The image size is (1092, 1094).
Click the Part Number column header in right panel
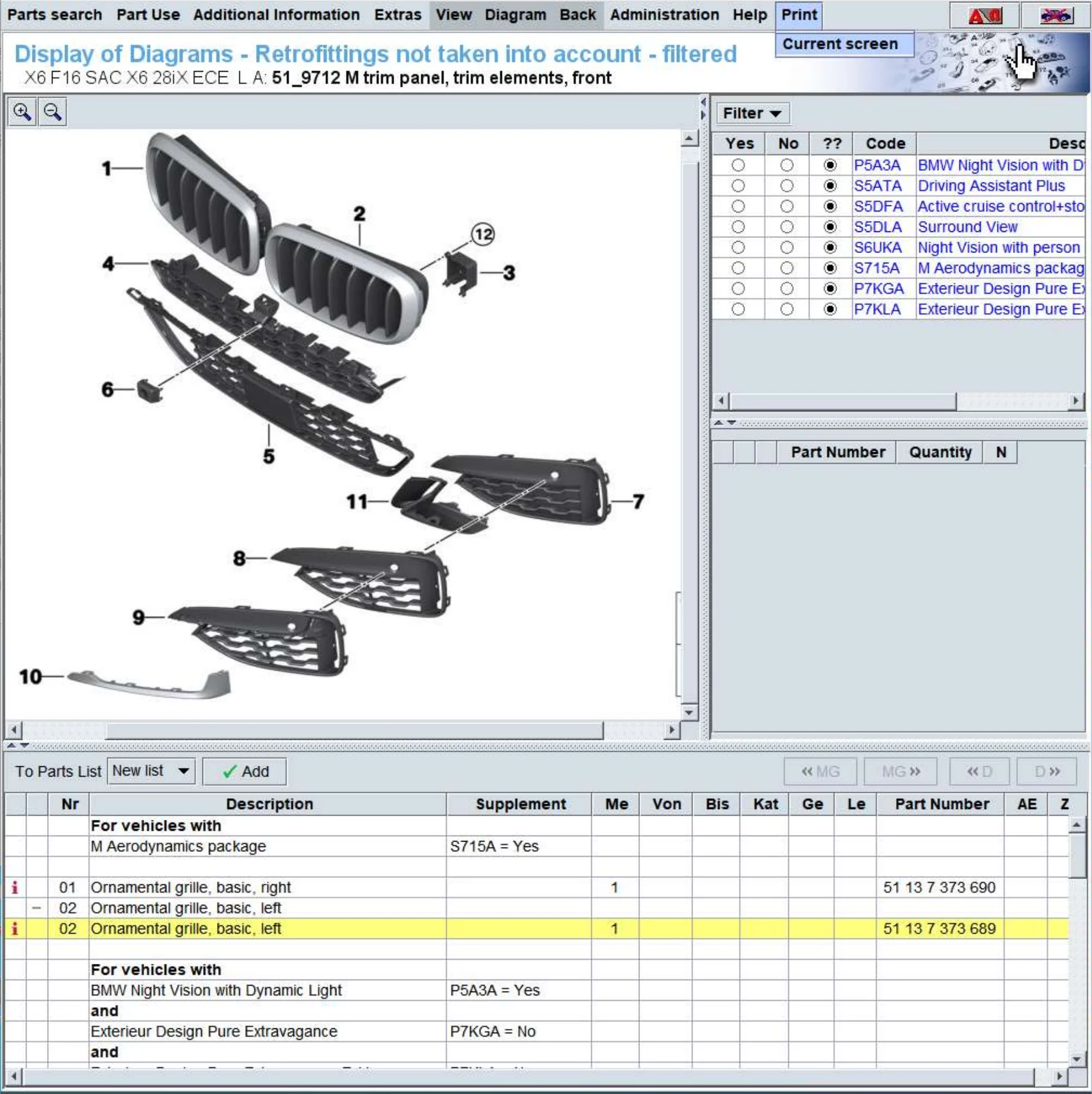(x=838, y=452)
